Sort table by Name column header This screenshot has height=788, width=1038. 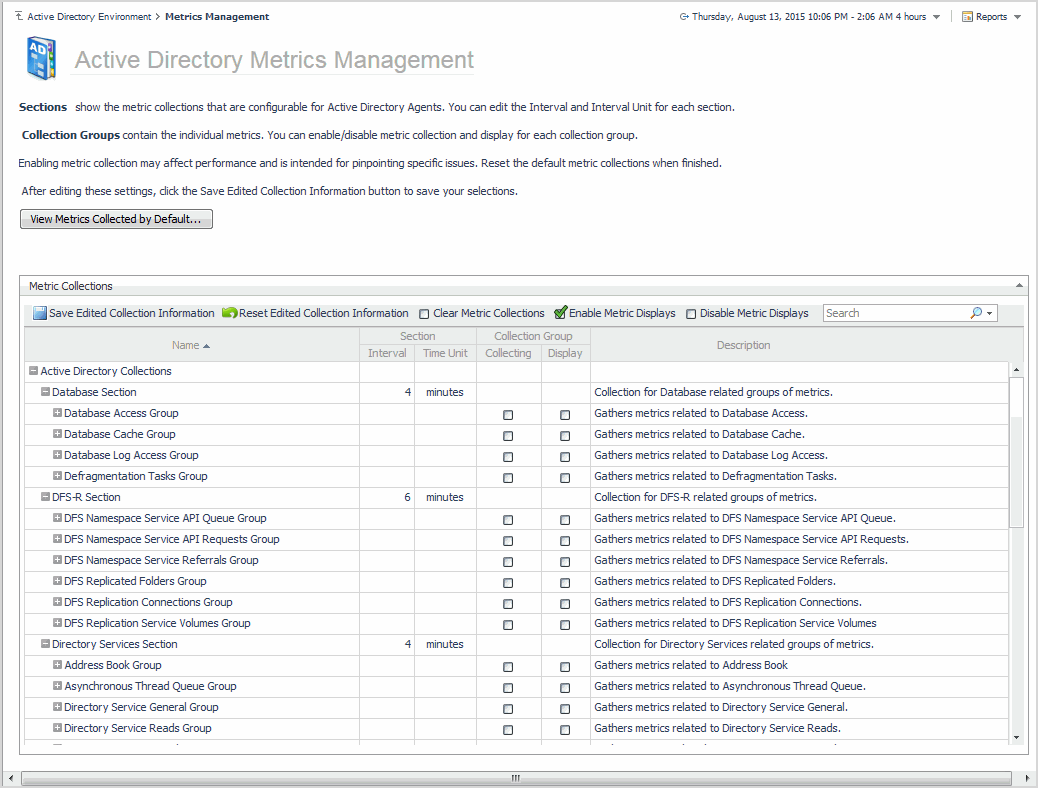click(x=190, y=345)
